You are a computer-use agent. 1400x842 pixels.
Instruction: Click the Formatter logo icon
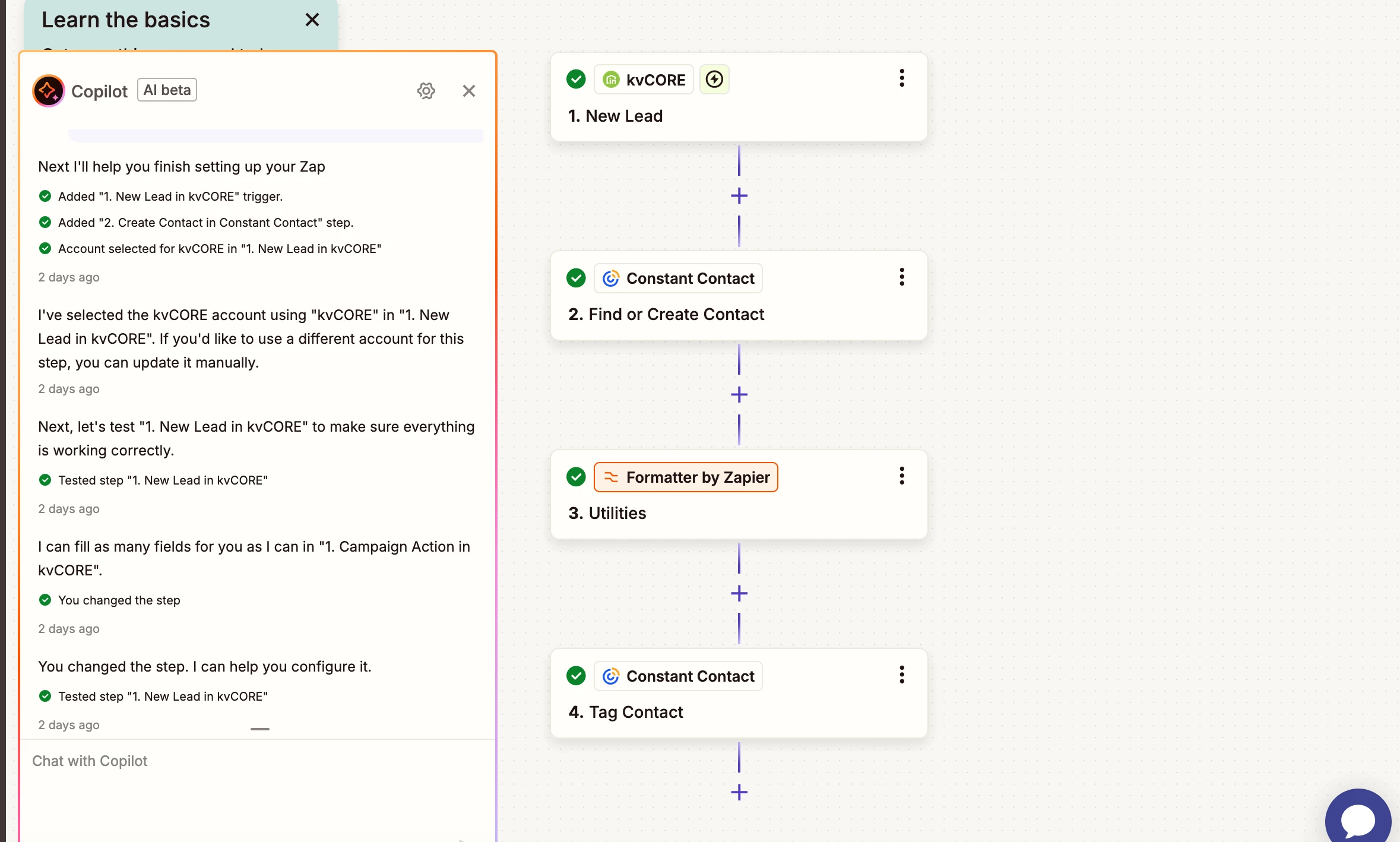[x=611, y=477]
